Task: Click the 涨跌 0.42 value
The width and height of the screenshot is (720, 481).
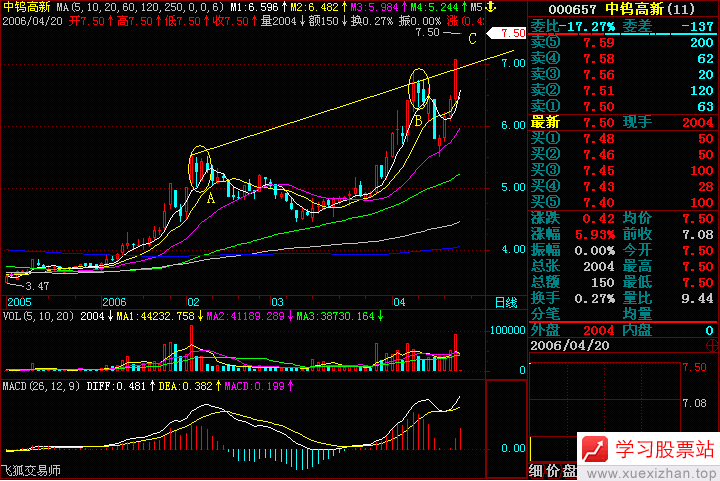Action: coord(599,218)
